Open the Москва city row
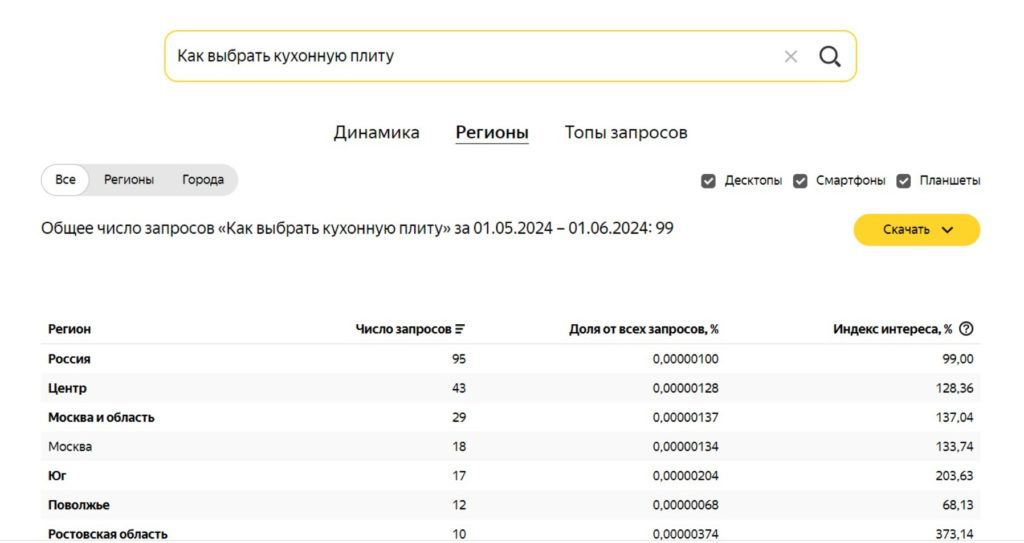Image resolution: width=1024 pixels, height=543 pixels. 510,446
